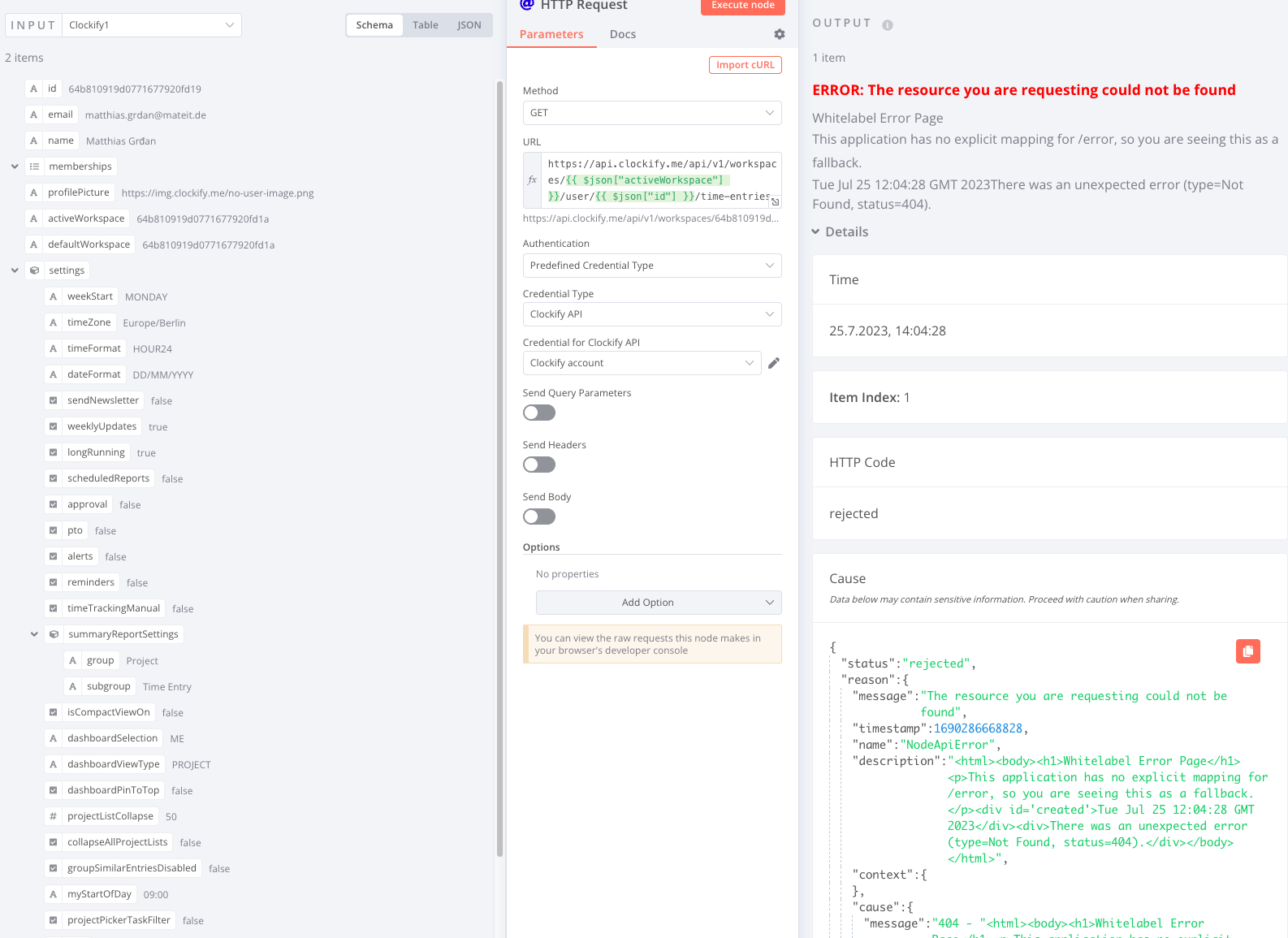Select the JSON view tab
The width and height of the screenshot is (1288, 938).
(469, 25)
